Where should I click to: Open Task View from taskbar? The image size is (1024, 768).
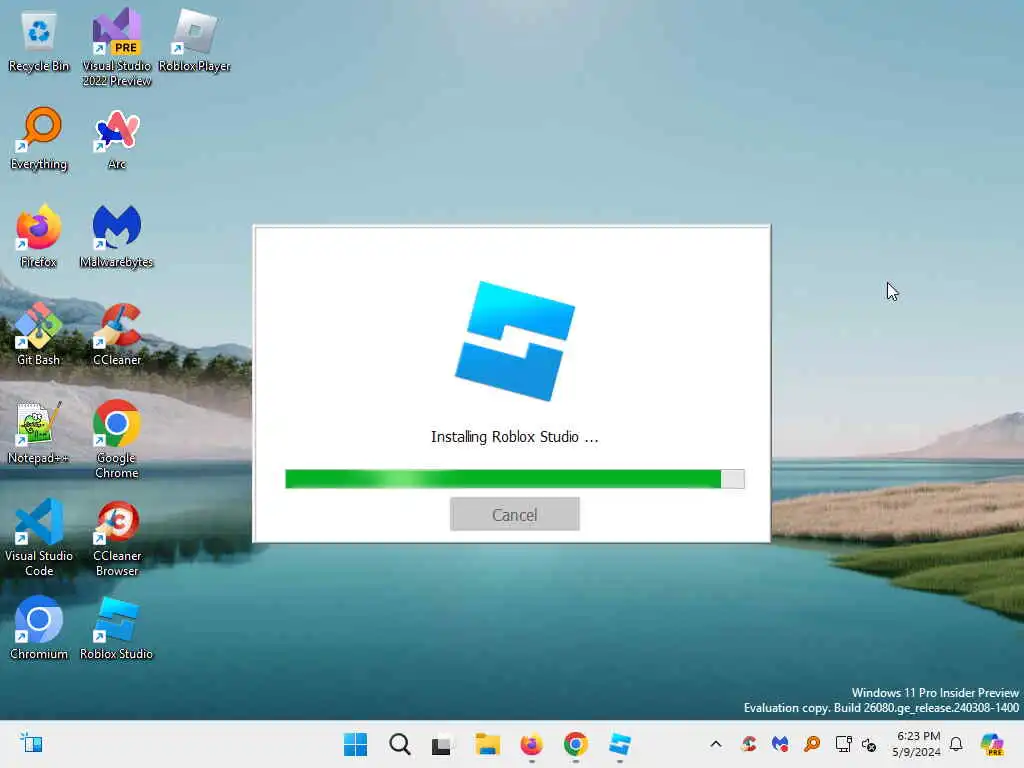[442, 744]
